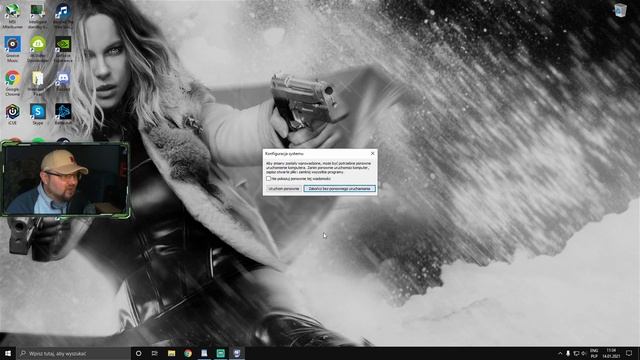The height and width of the screenshot is (360, 640).
Task: Click the microphone tray icon
Action: [x=568, y=353]
